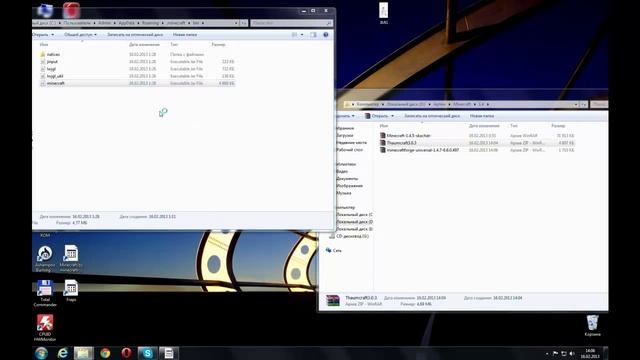Open the 'Открыть' dropdown in the right Explorer window
Viewport: 640px width, 360px height.
pos(380,116)
